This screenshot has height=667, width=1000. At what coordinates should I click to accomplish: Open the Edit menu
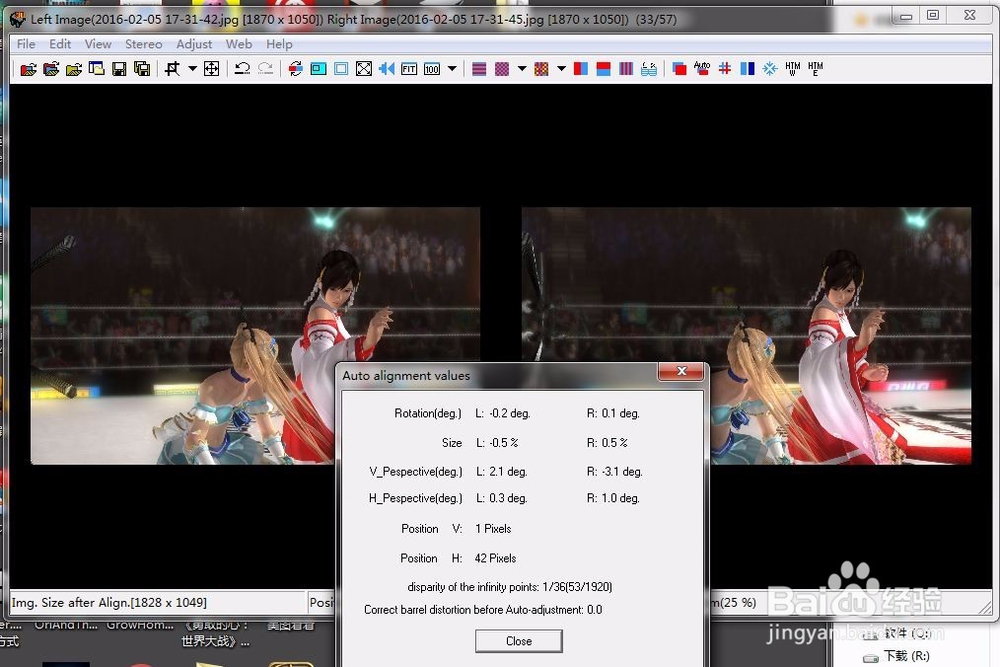pos(60,44)
